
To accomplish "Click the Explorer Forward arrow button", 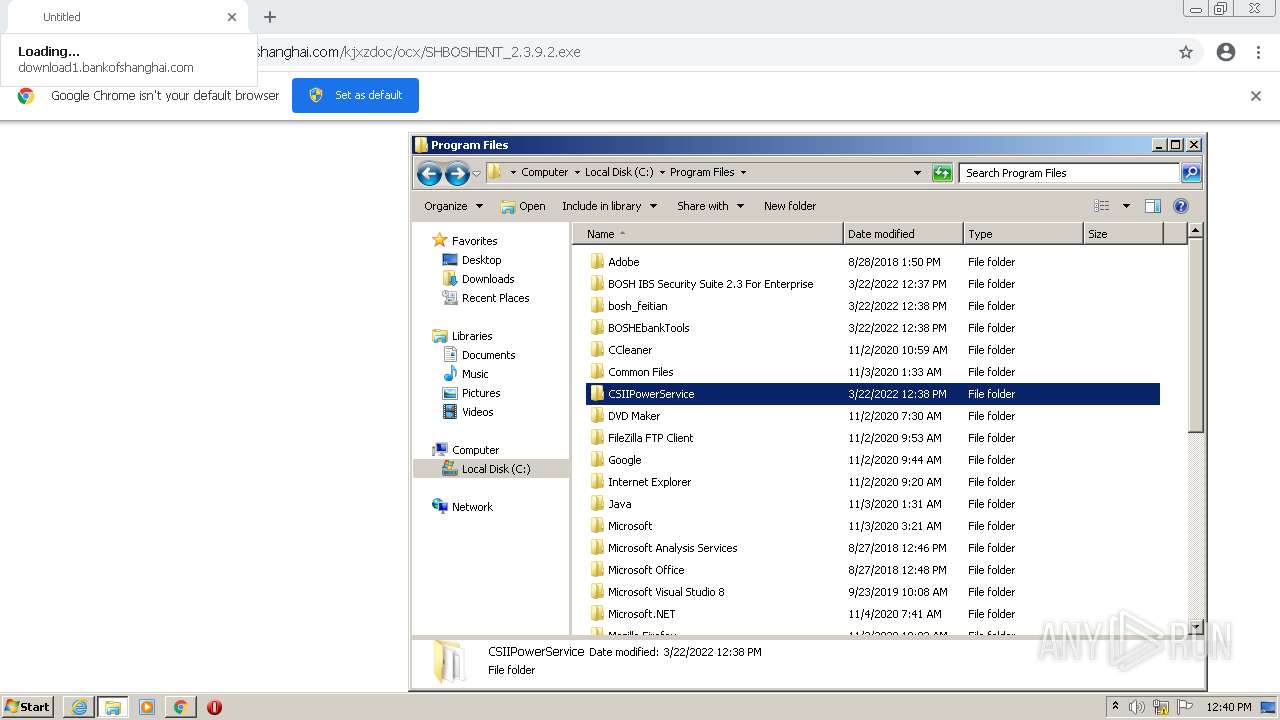I will point(457,174).
